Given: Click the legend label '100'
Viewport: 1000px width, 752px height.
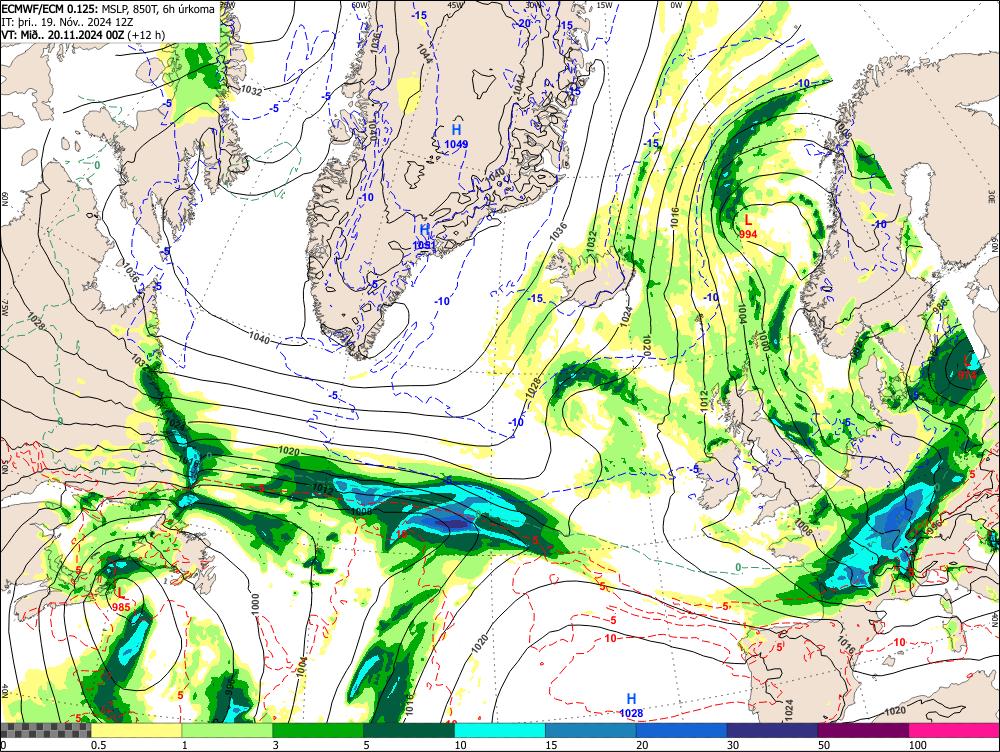Looking at the screenshot, I should pyautogui.click(x=917, y=745).
